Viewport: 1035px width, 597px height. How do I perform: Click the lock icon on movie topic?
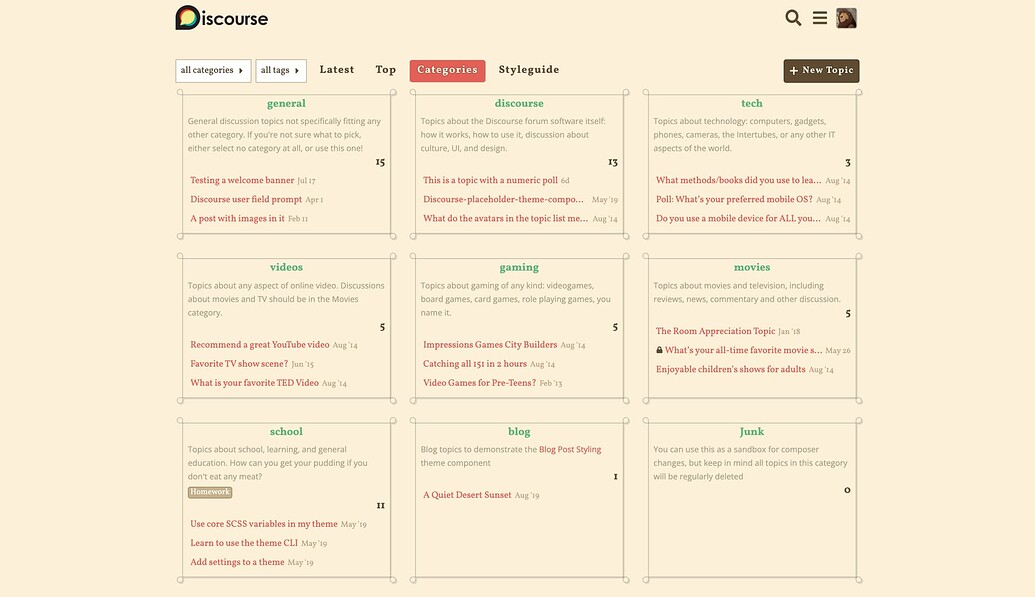659,351
